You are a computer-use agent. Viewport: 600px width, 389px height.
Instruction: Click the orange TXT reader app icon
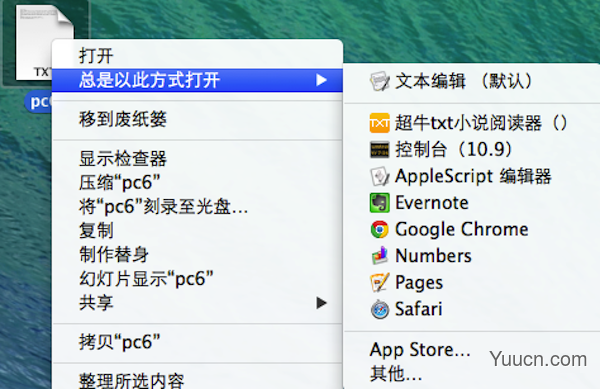click(x=380, y=123)
